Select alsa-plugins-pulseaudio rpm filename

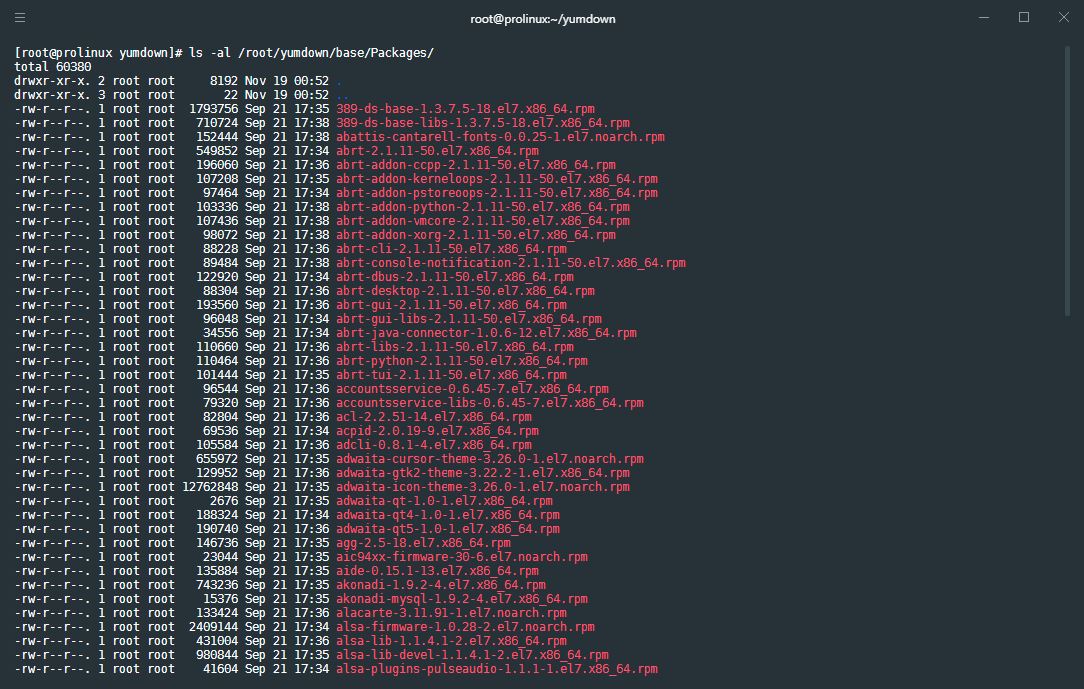coord(497,668)
